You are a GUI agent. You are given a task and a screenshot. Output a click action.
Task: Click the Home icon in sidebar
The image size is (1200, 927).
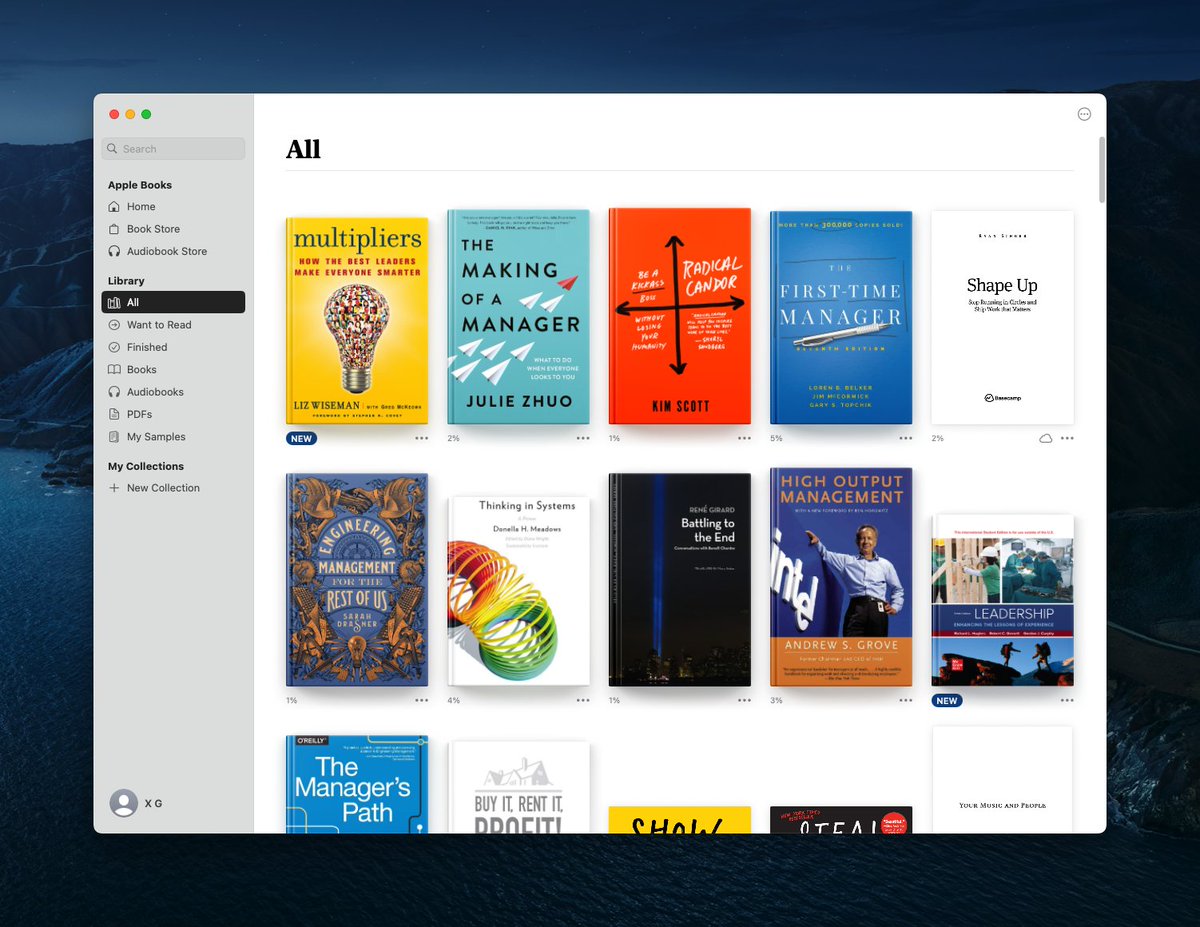point(114,207)
